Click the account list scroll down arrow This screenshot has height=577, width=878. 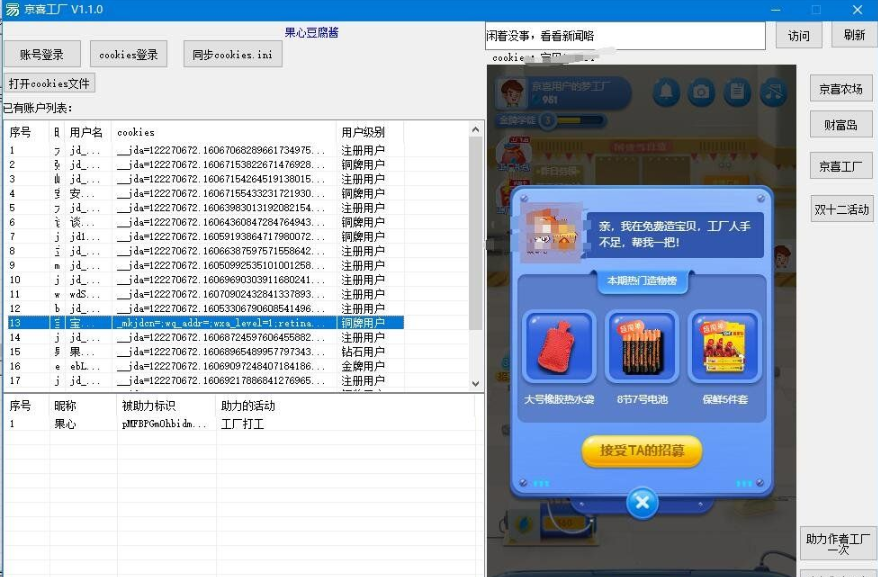[x=475, y=383]
